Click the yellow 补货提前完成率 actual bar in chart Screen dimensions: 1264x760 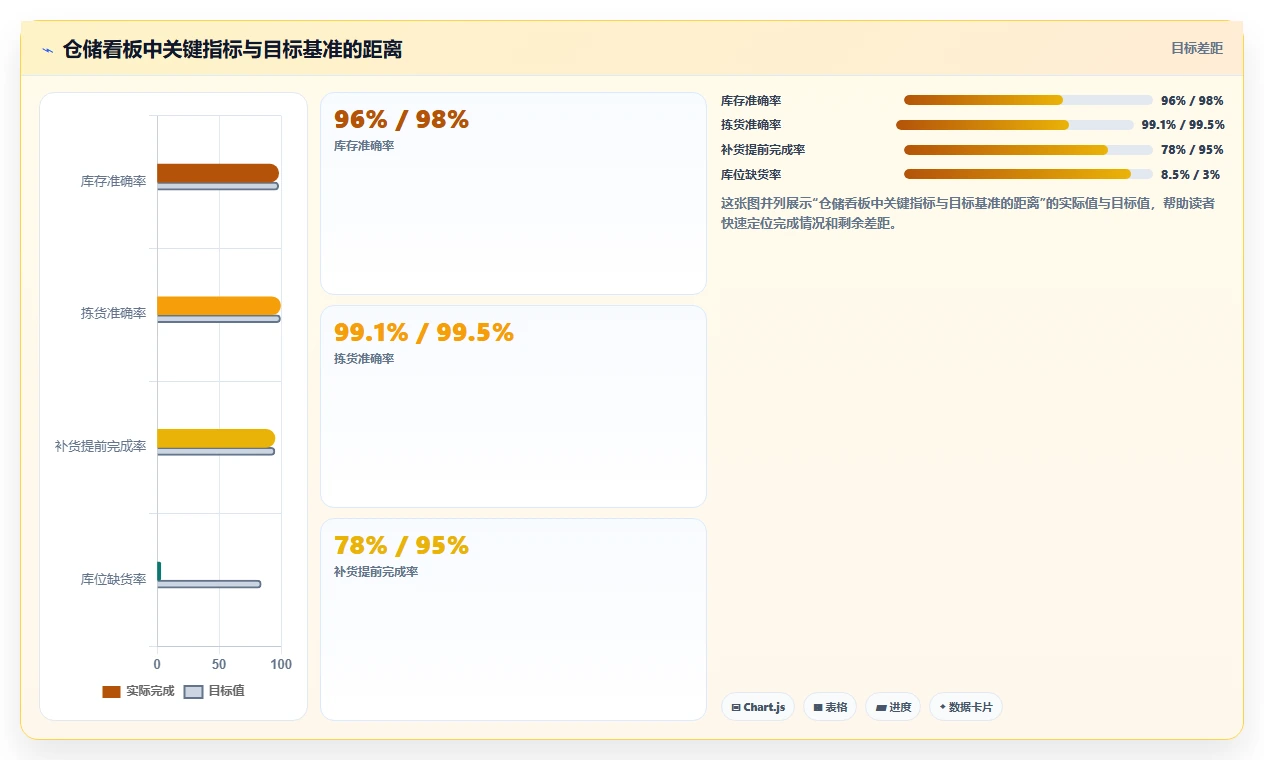coord(216,438)
